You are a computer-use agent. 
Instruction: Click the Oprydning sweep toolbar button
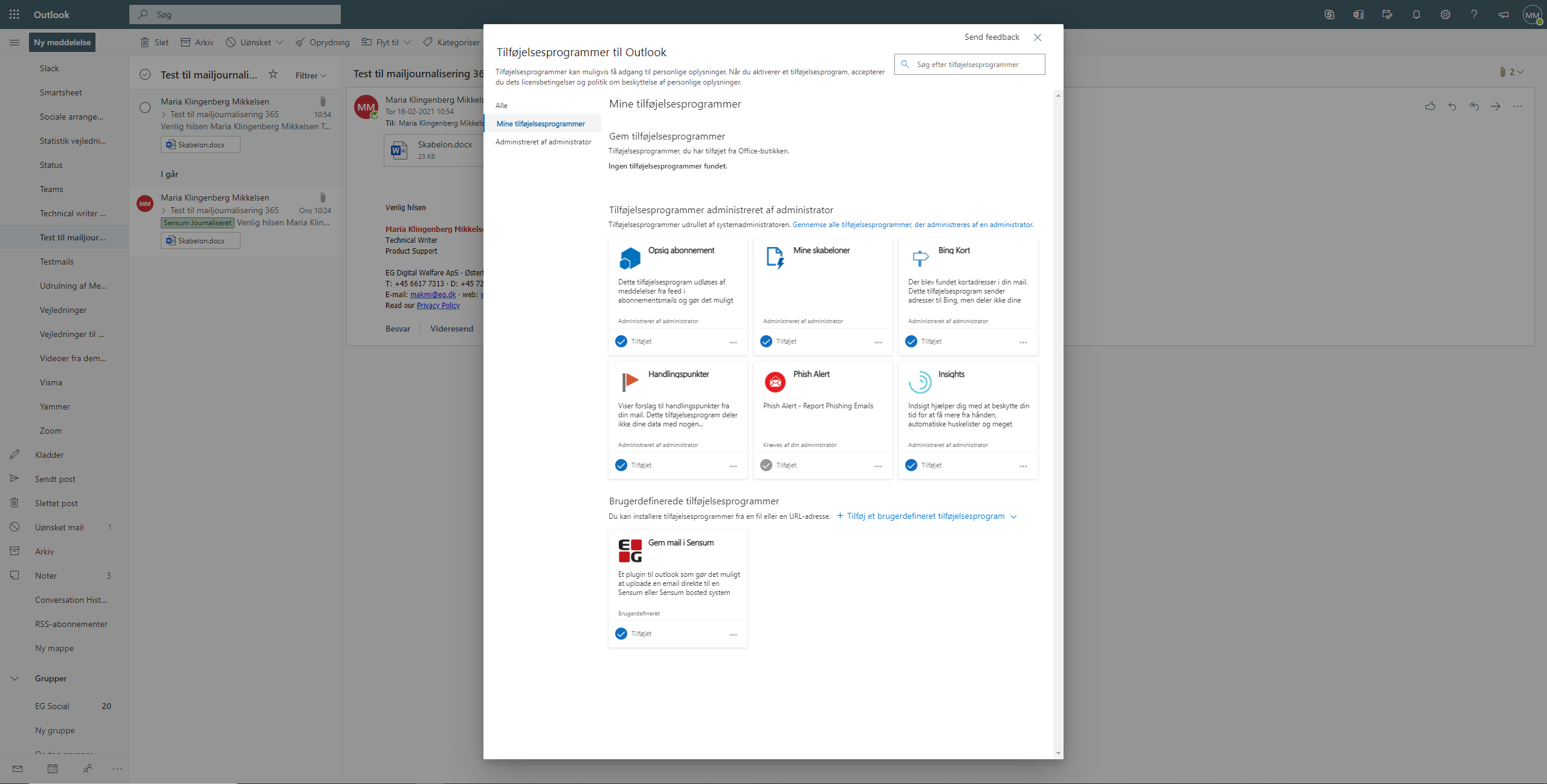click(x=323, y=42)
